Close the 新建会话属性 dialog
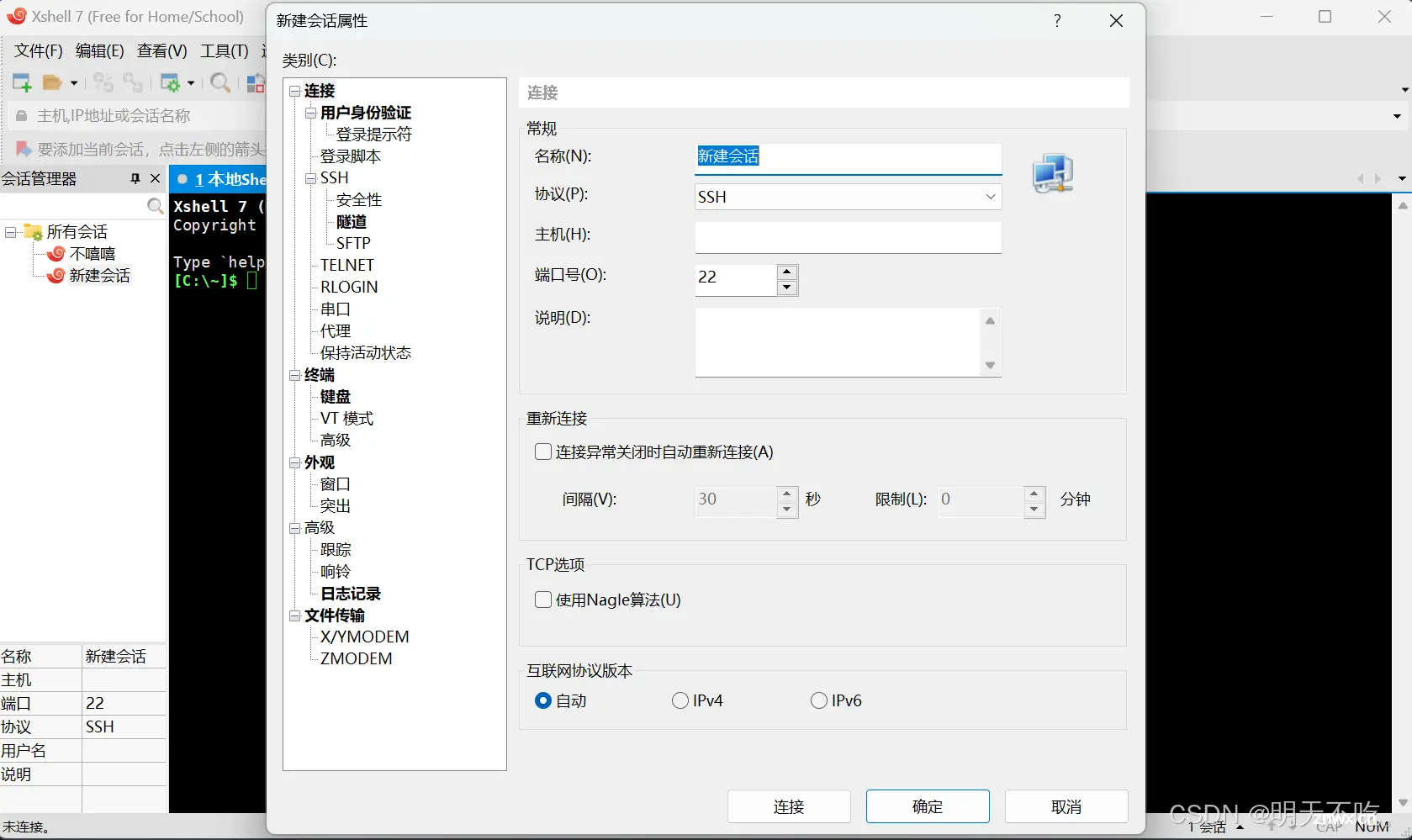The image size is (1412, 840). coord(1116,20)
